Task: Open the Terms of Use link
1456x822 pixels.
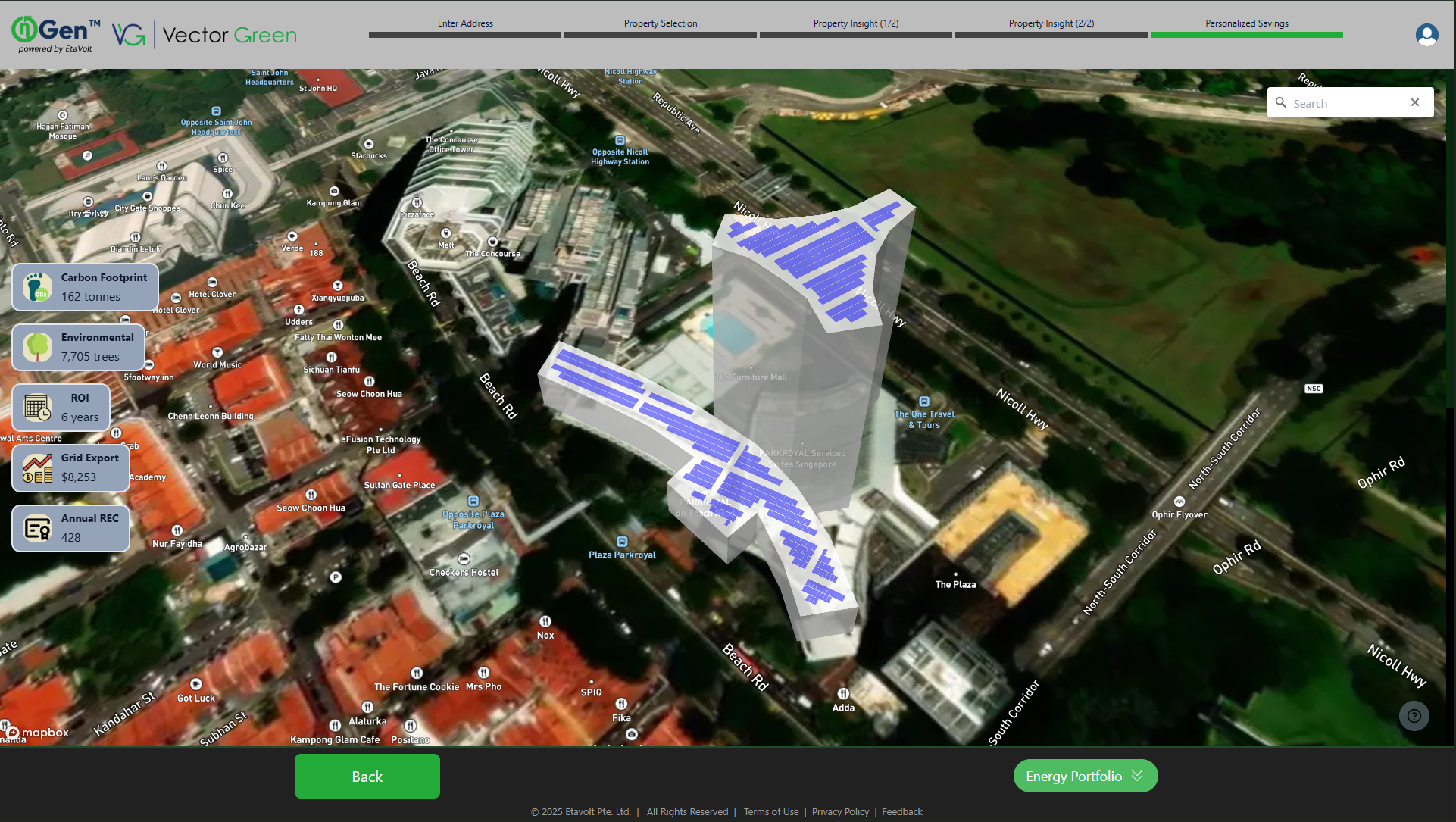Action: click(x=770, y=811)
